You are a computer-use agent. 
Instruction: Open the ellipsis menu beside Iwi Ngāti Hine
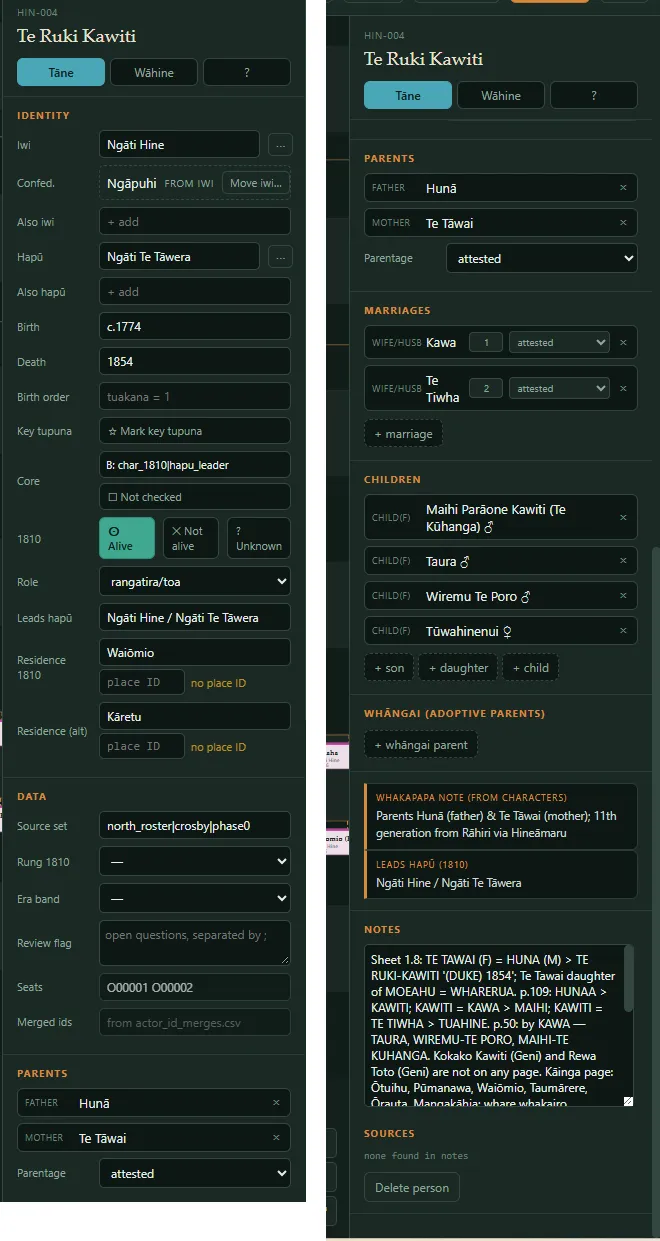[x=280, y=145]
